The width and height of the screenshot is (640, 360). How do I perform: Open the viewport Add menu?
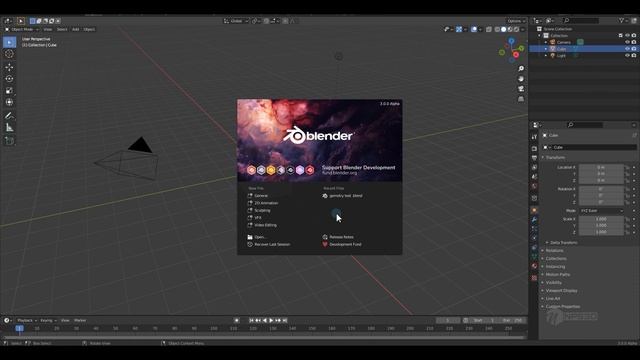click(x=76, y=29)
